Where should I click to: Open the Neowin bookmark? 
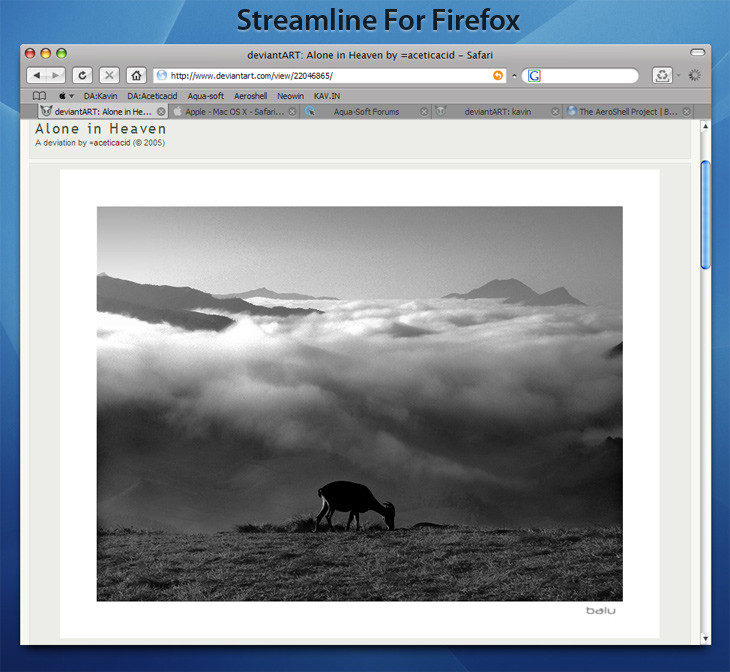pyautogui.click(x=291, y=96)
